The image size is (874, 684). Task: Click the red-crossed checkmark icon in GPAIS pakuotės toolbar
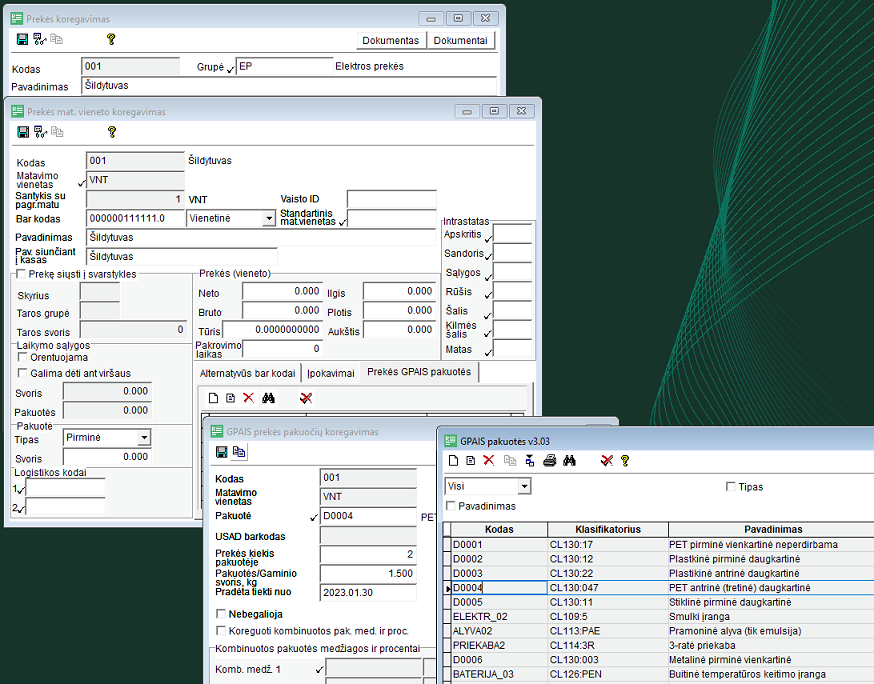click(607, 460)
